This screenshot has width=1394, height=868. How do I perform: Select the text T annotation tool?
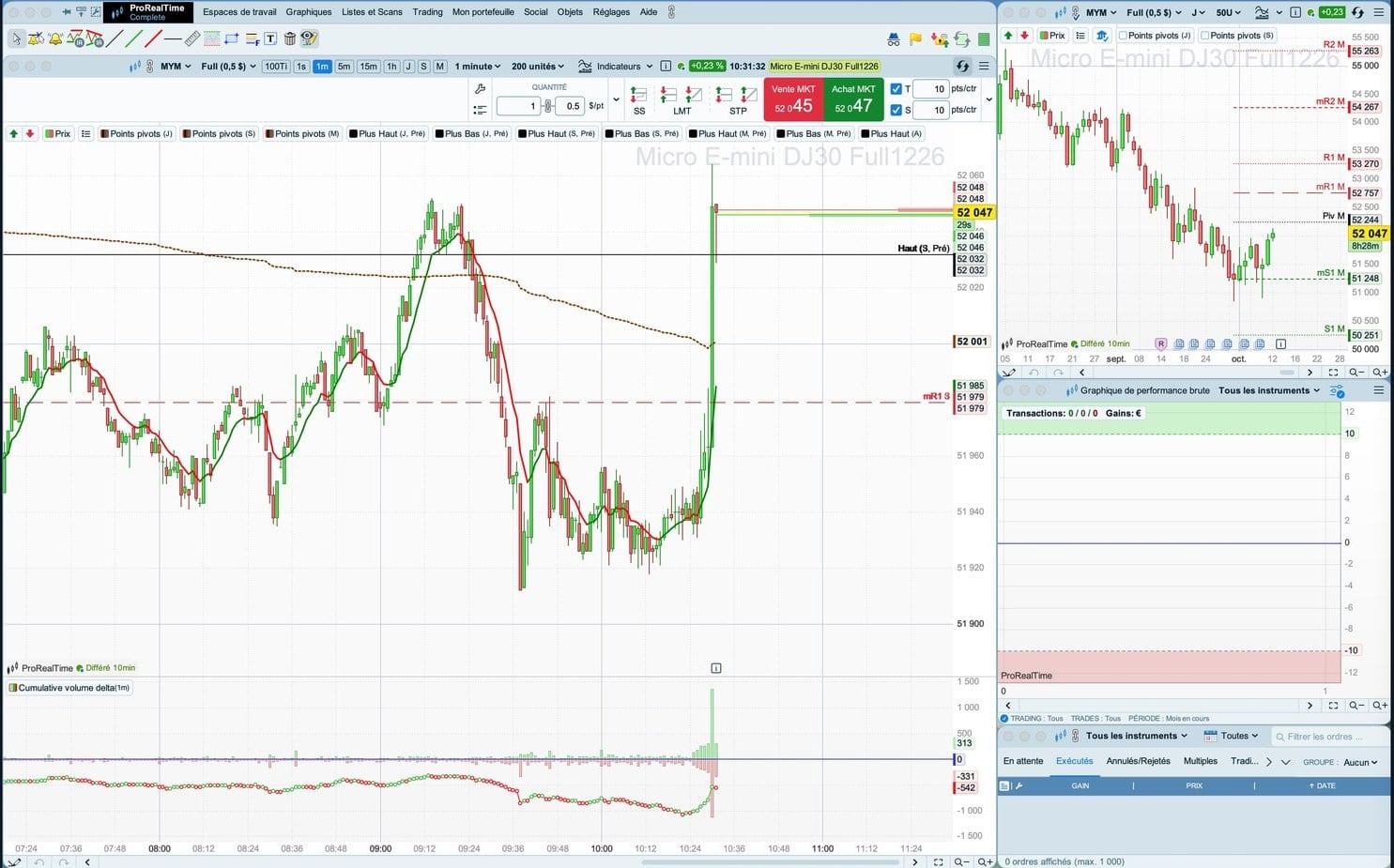point(270,38)
